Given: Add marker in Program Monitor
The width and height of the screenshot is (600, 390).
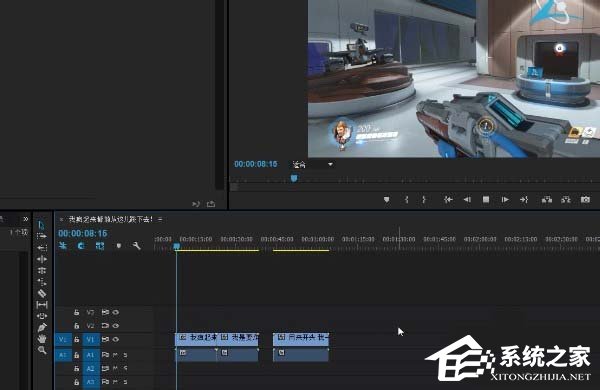Looking at the screenshot, I should click(386, 199).
